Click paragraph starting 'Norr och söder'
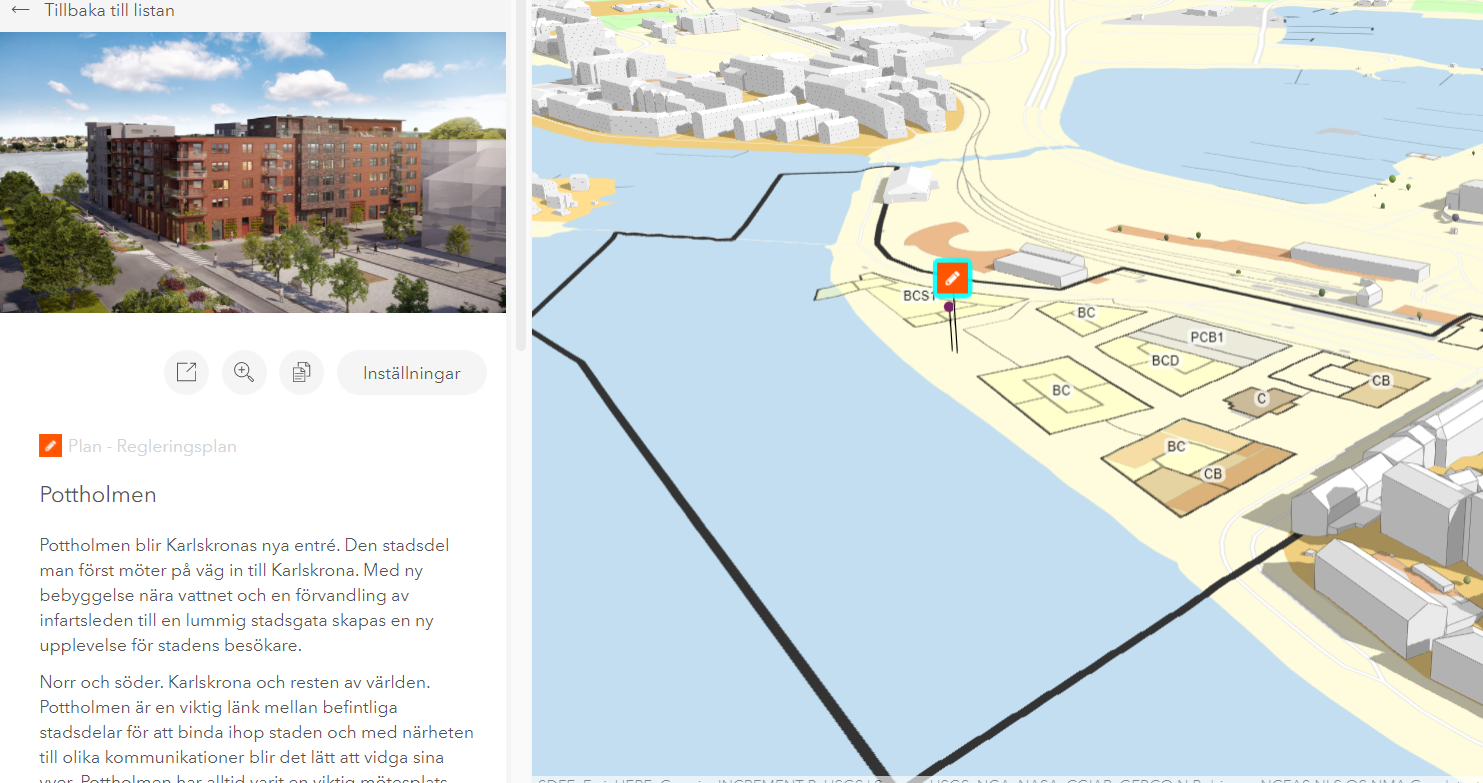The image size is (1483, 783). coord(257,732)
